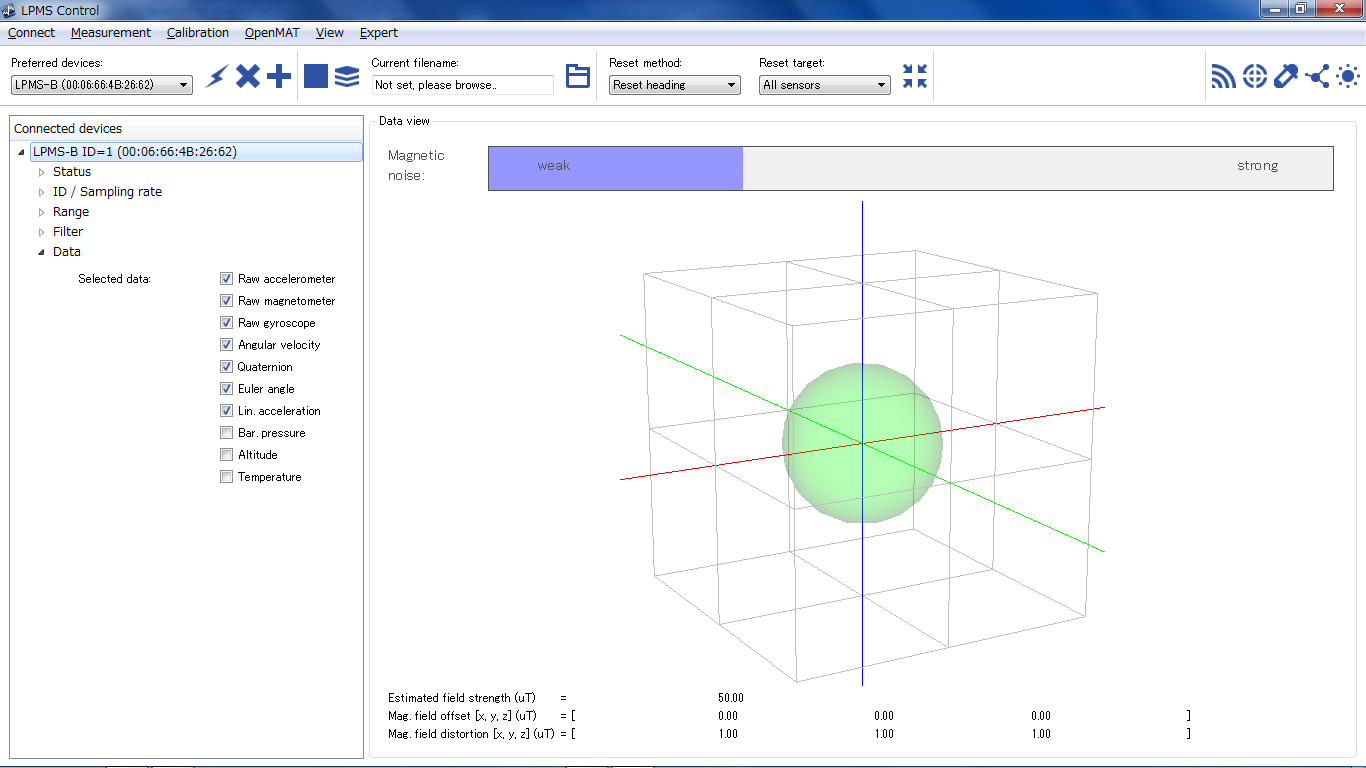Click the folder browse file icon
The height and width of the screenshot is (768, 1366).
578,76
